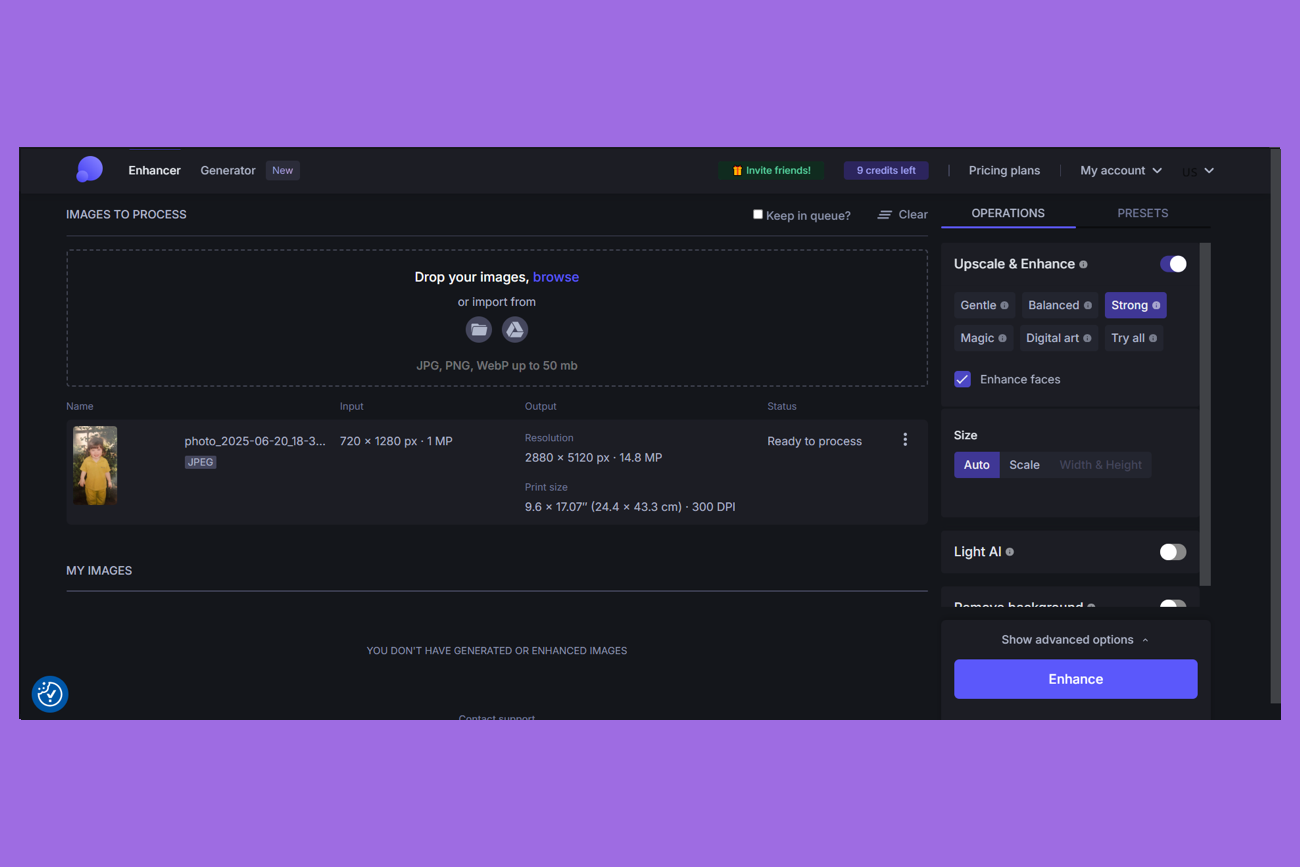
Task: Import from local folder icon
Action: 479,330
